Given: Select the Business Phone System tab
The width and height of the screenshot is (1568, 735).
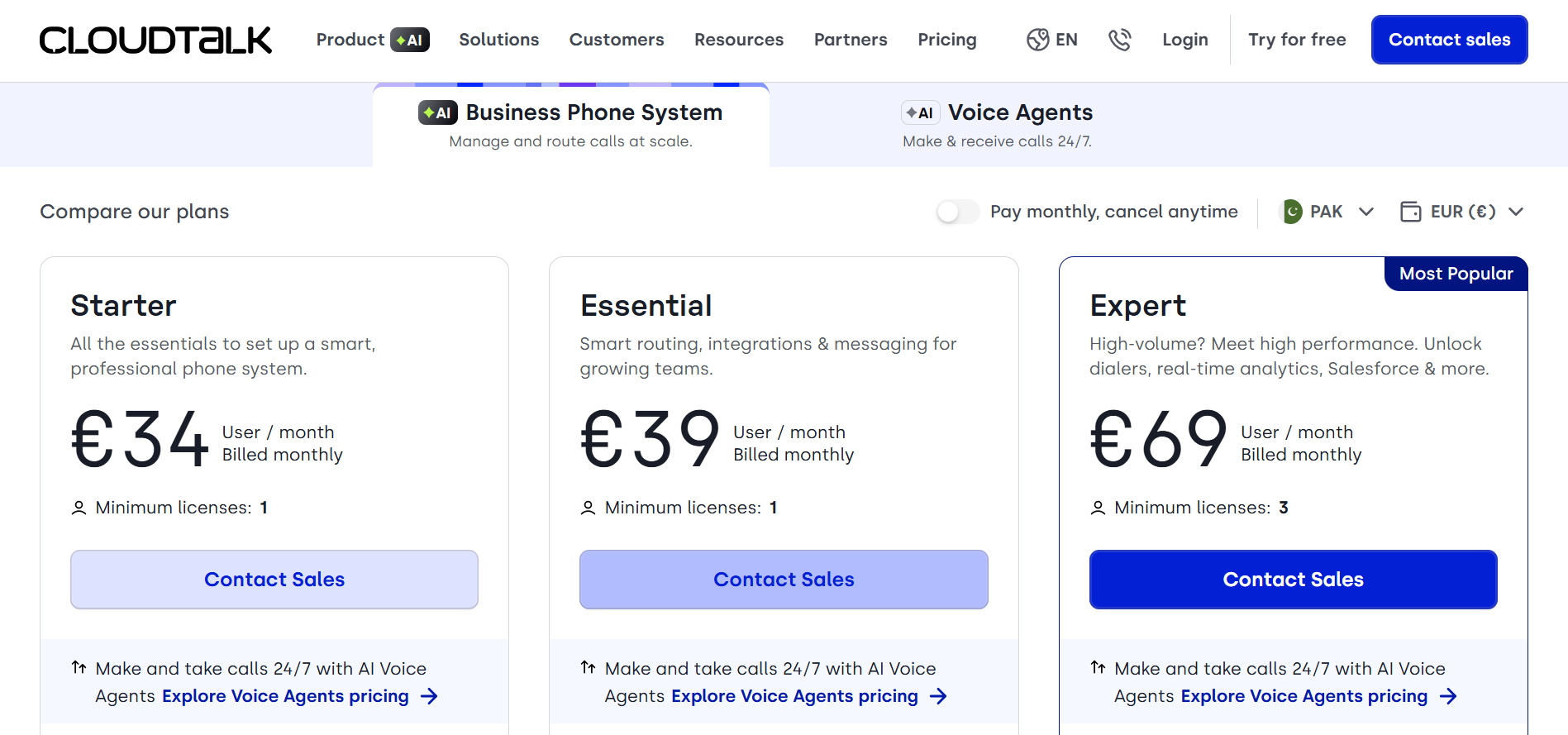Looking at the screenshot, I should click(x=571, y=124).
